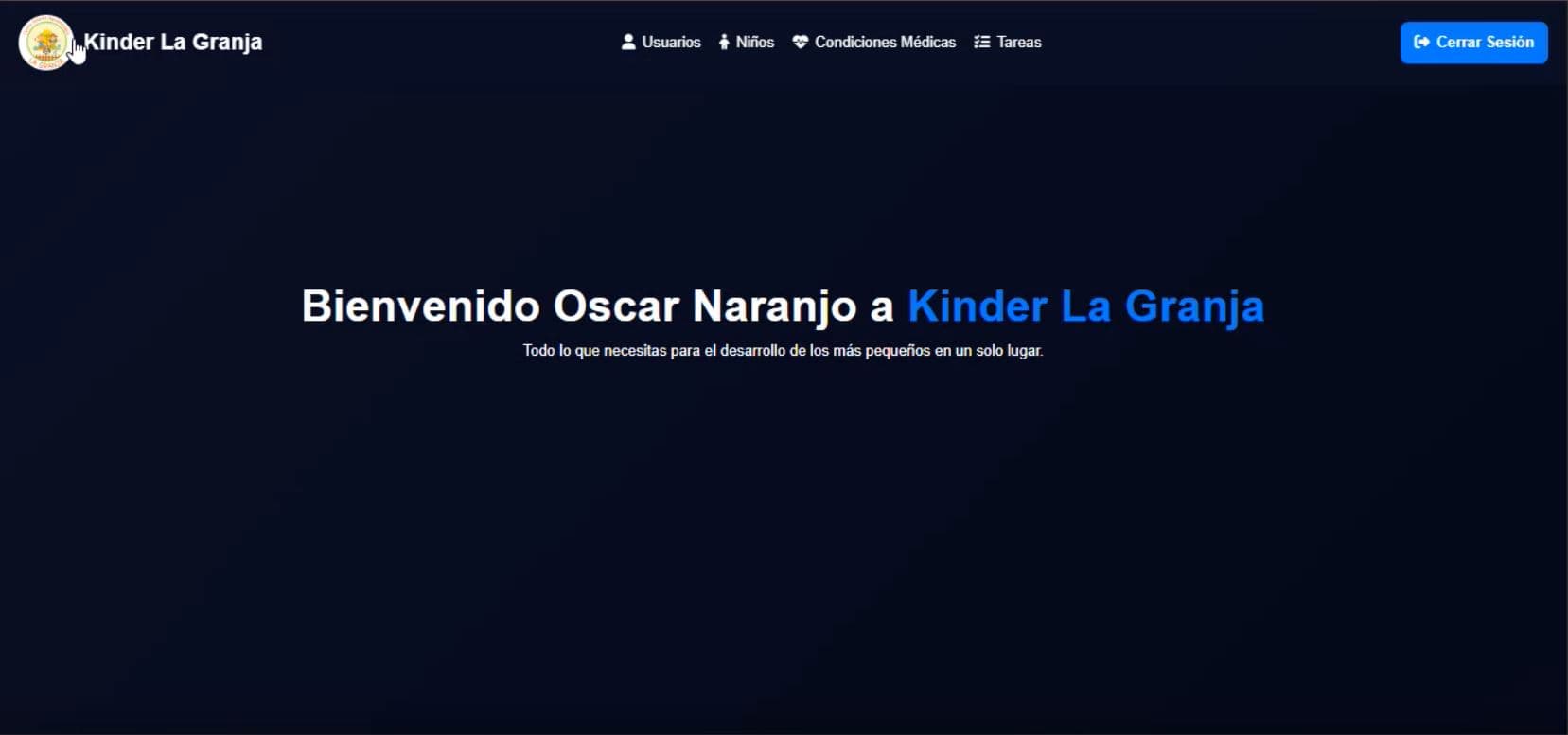Click the Kinder La Granja round logo
Screen dimensions: 1568x735
(45, 43)
